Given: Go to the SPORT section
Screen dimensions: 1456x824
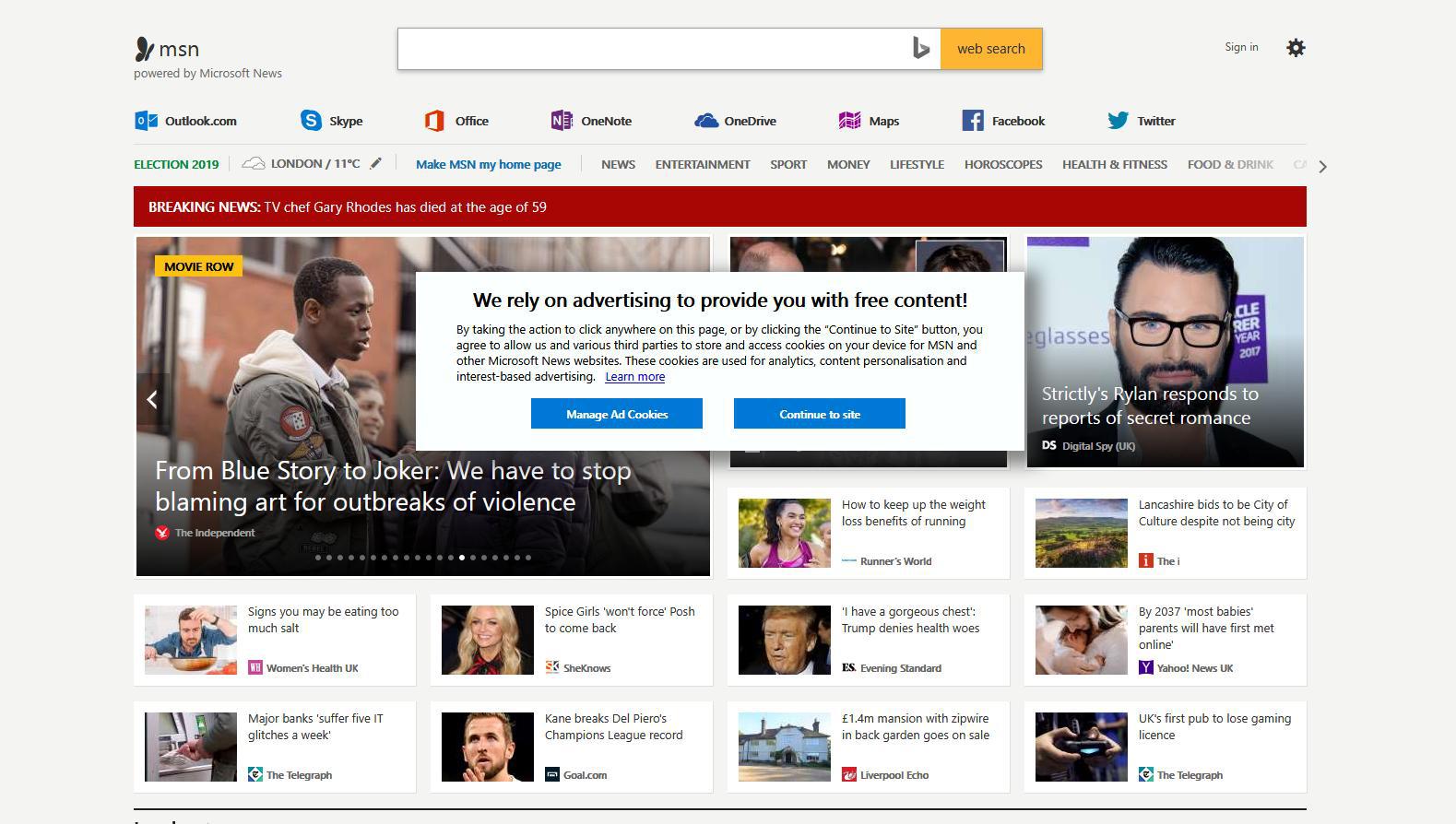Looking at the screenshot, I should tap(788, 165).
